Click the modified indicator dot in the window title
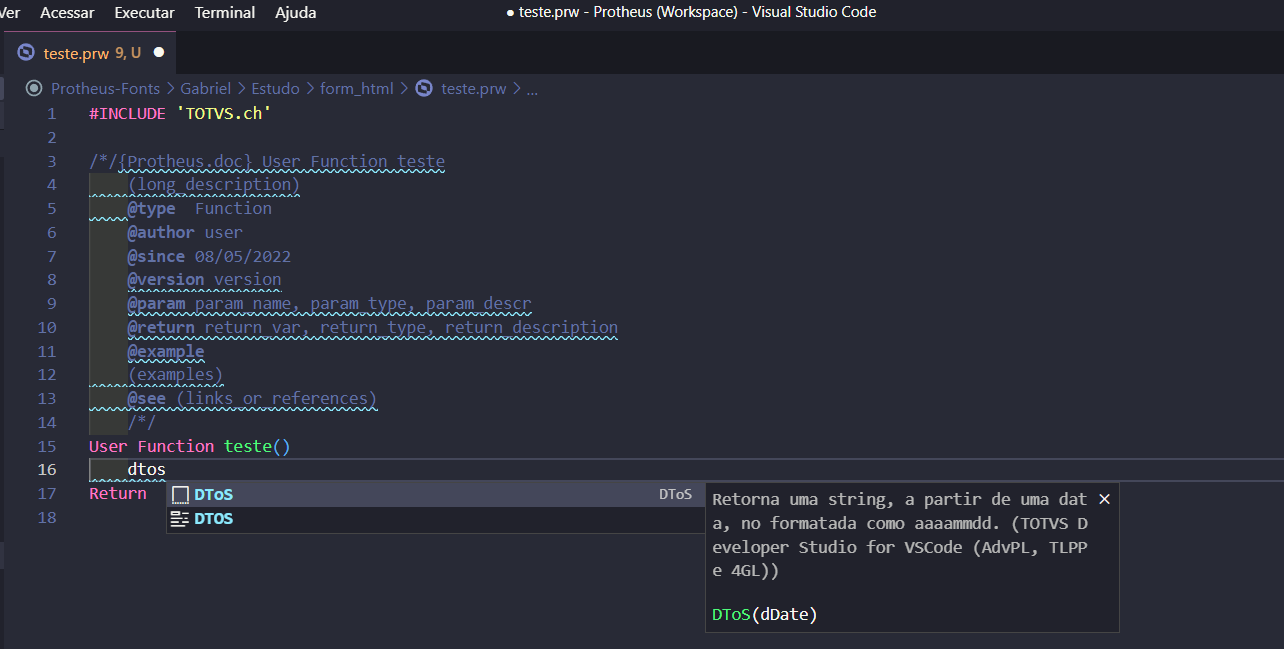Screen dimensions: 1284x649 coord(509,12)
